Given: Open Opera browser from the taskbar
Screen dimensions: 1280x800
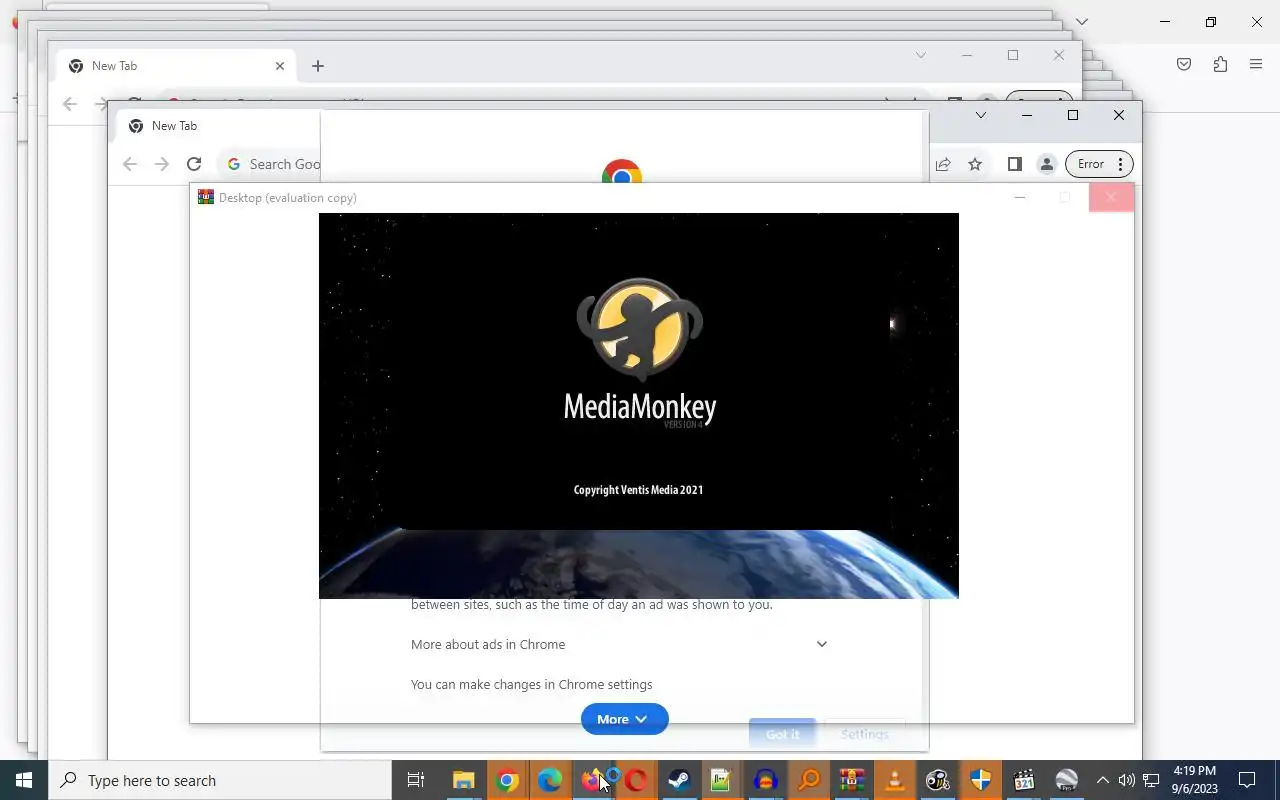Looking at the screenshot, I should click(x=636, y=780).
